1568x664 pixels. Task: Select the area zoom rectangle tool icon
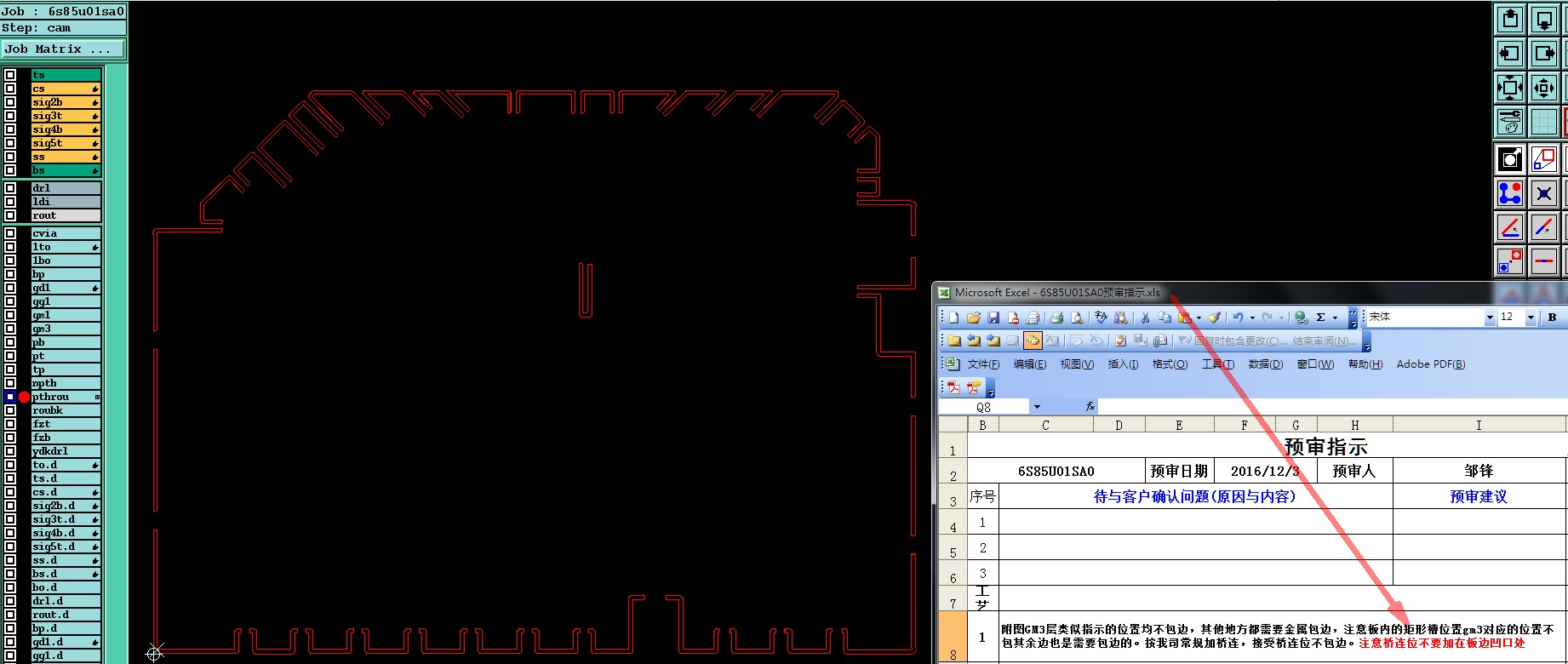click(1544, 159)
